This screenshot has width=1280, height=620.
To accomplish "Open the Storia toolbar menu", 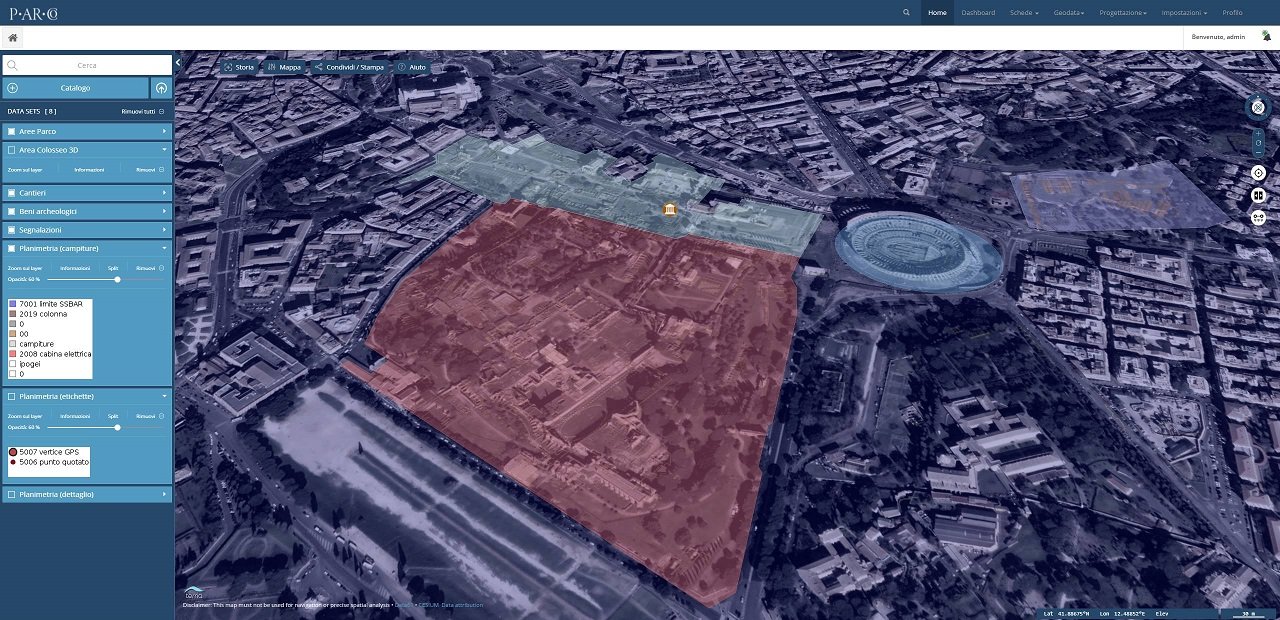I will (240, 67).
